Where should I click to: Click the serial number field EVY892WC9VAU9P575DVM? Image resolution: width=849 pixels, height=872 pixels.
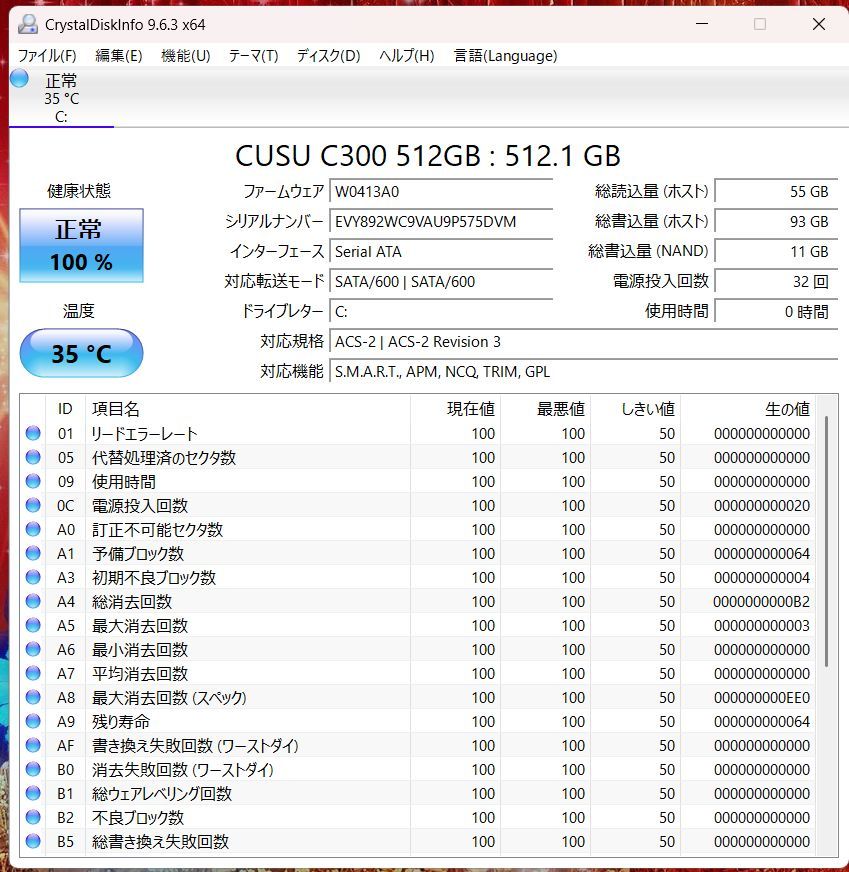tap(441, 222)
